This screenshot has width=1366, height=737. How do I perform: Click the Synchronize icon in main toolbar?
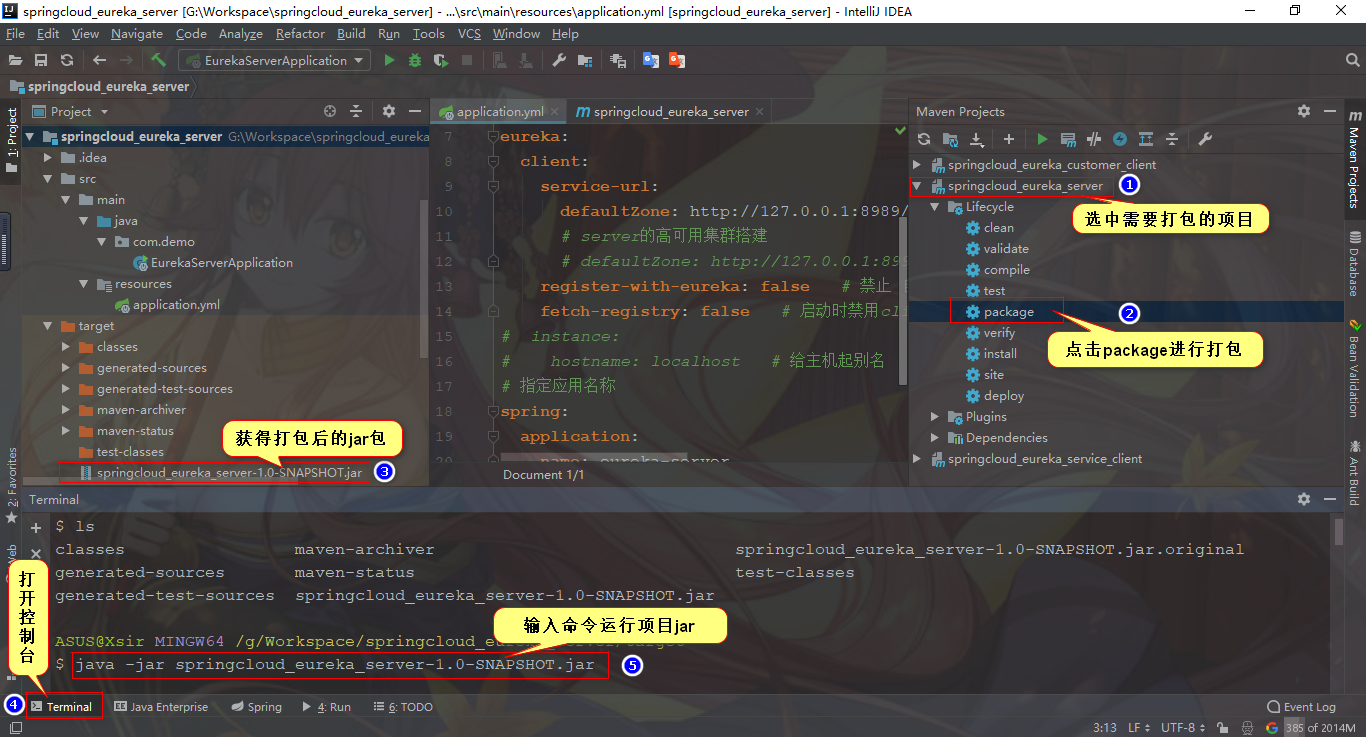pos(67,60)
